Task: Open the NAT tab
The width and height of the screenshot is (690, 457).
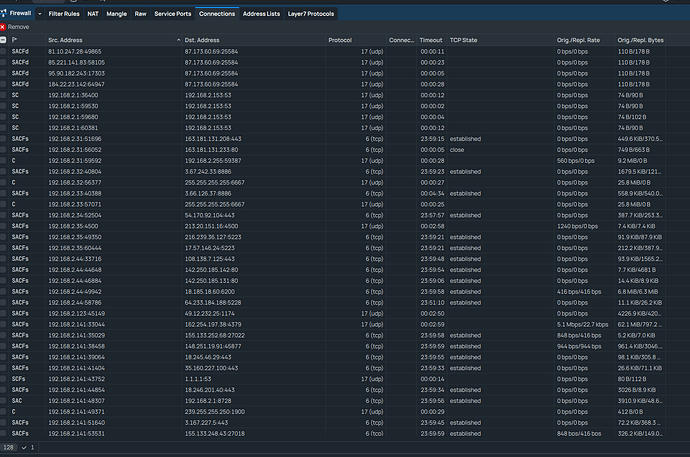Action: coord(93,14)
